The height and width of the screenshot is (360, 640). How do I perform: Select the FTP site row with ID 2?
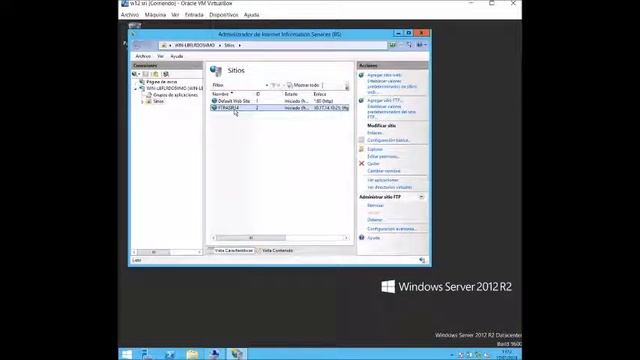pyautogui.click(x=280, y=108)
